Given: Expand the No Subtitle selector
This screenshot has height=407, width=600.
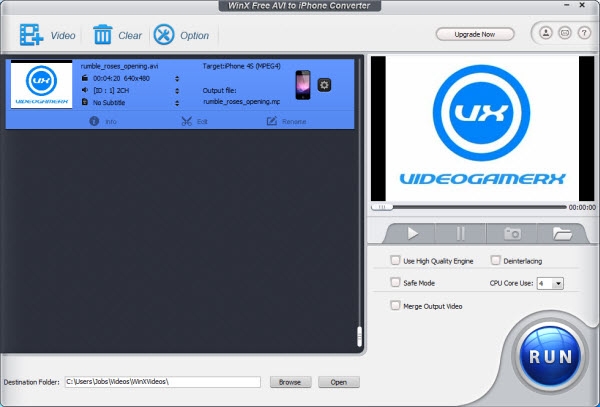Looking at the screenshot, I should pyautogui.click(x=177, y=101).
